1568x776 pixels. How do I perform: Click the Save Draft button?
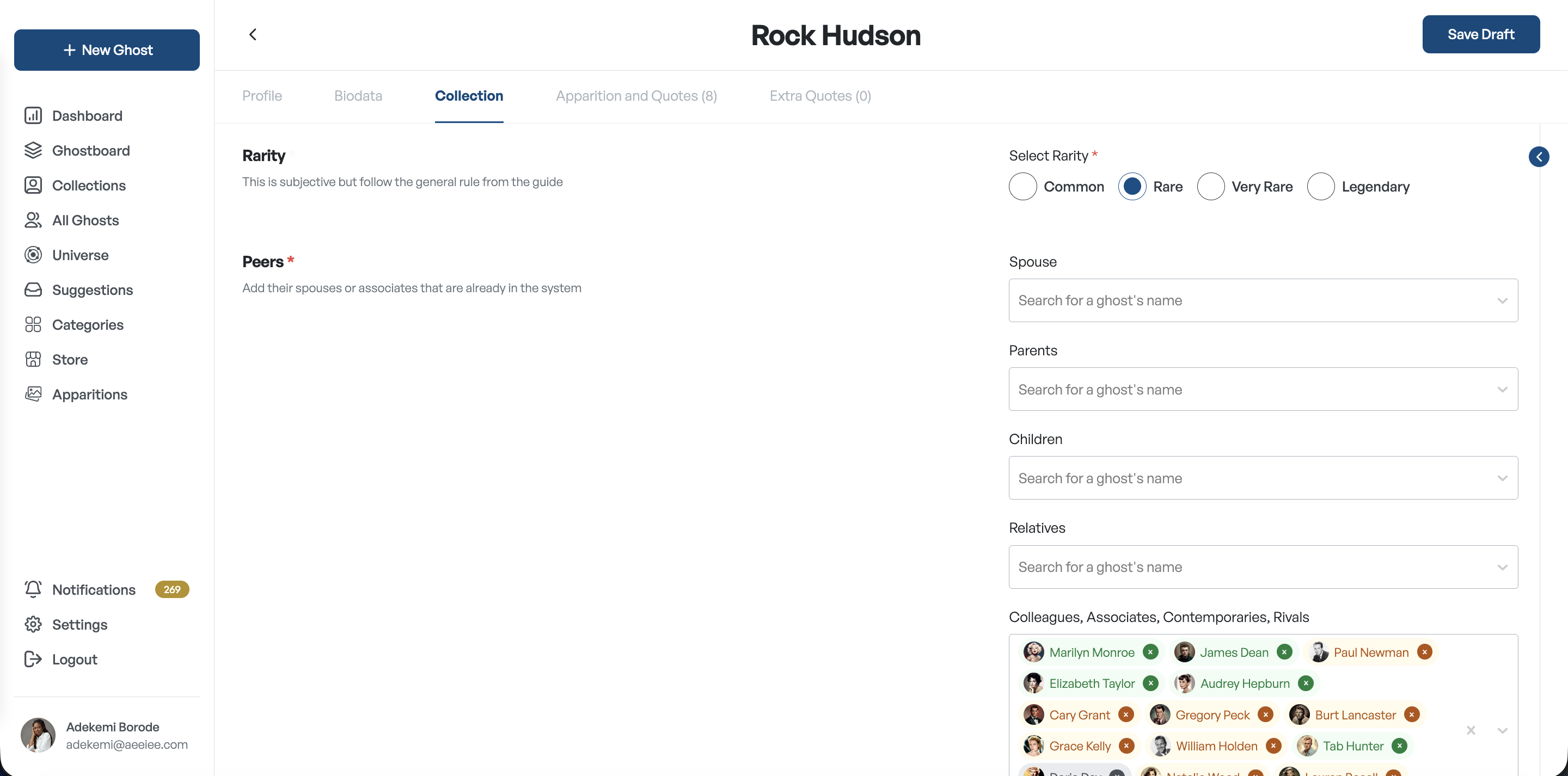(1480, 35)
